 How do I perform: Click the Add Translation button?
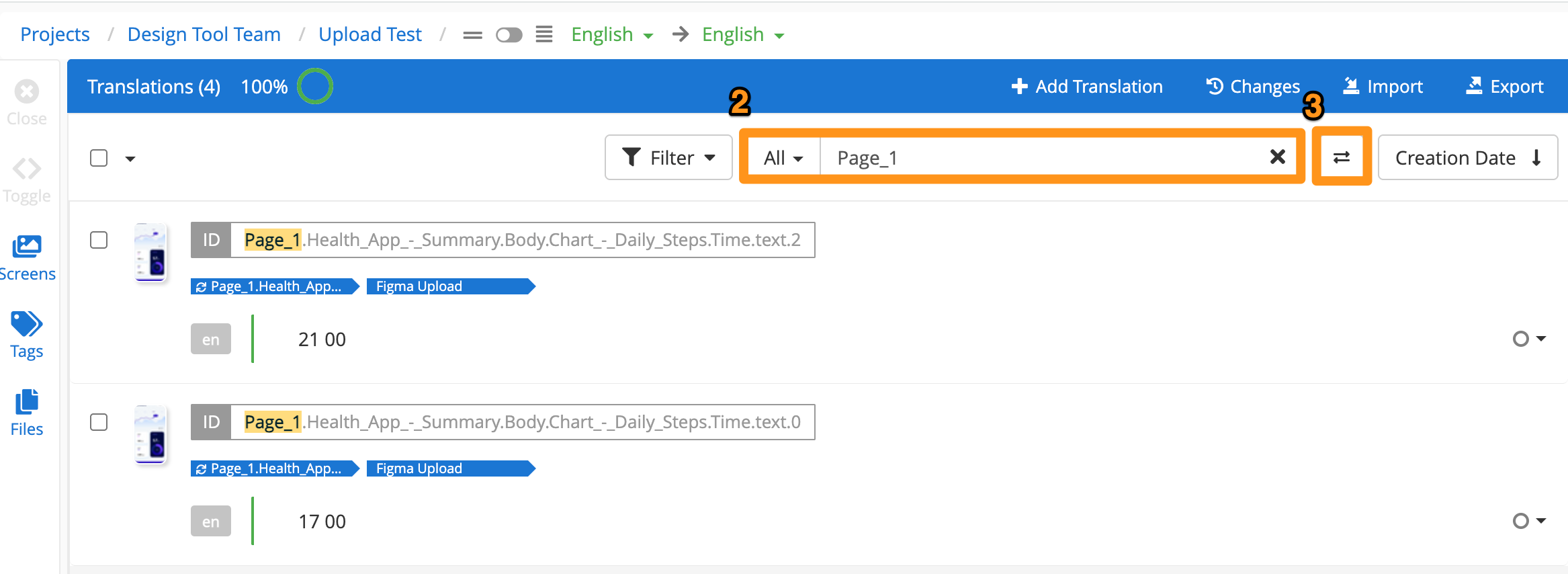point(1087,87)
